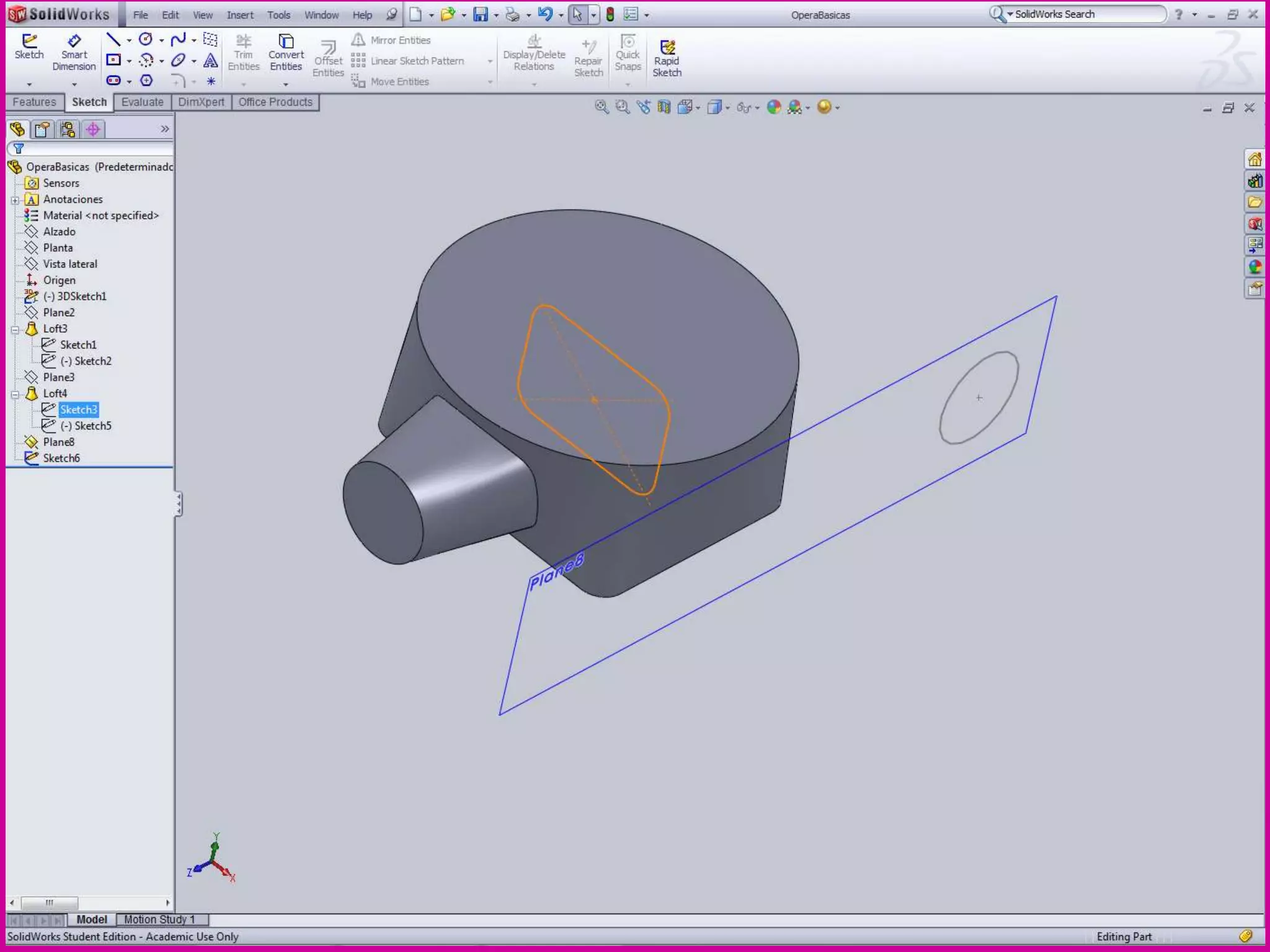The image size is (1270, 952).
Task: Select the Line sketch tool
Action: (x=113, y=40)
